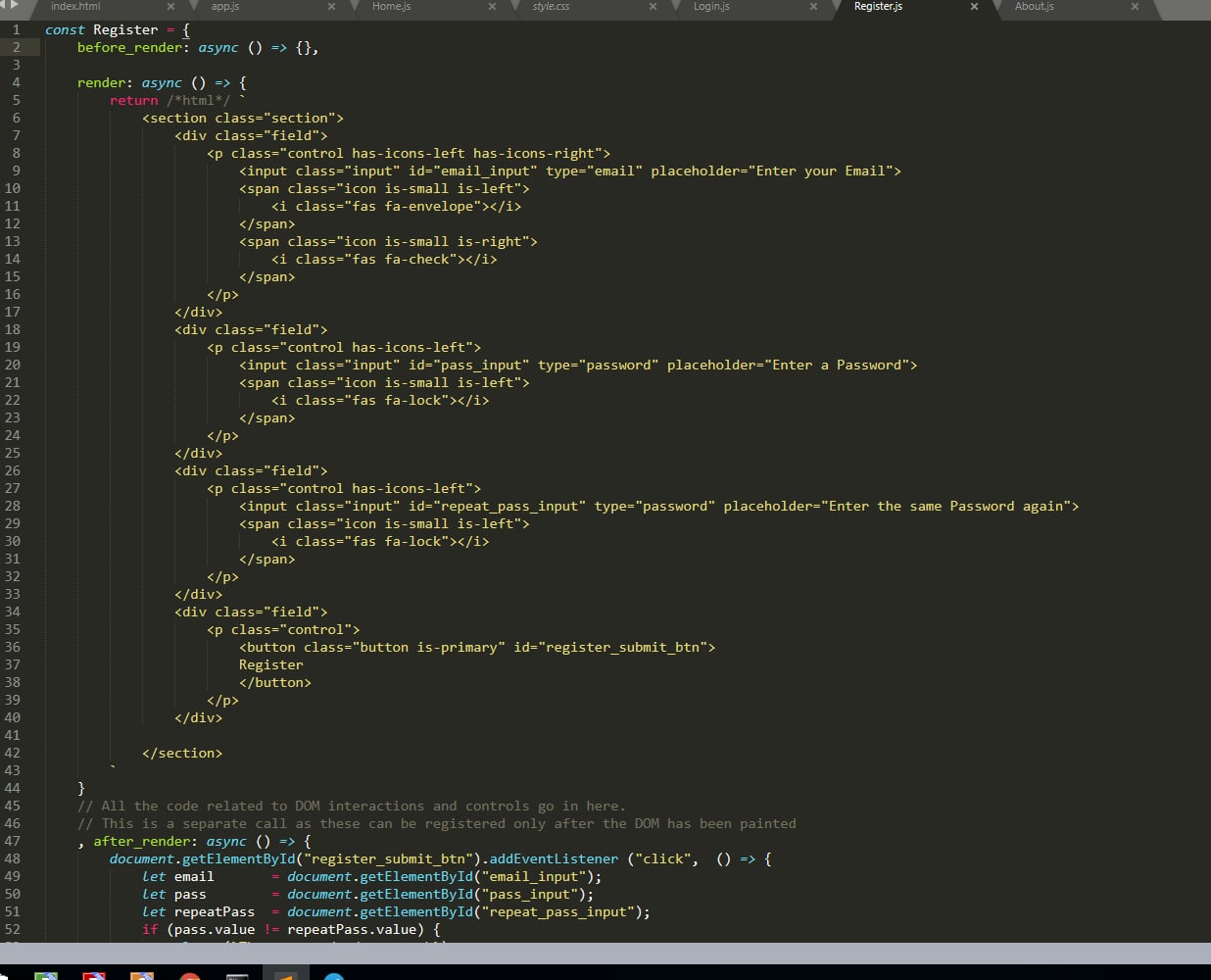Screen dimensions: 1211x980
Task: Close the Login.js tab
Action: [x=813, y=7]
